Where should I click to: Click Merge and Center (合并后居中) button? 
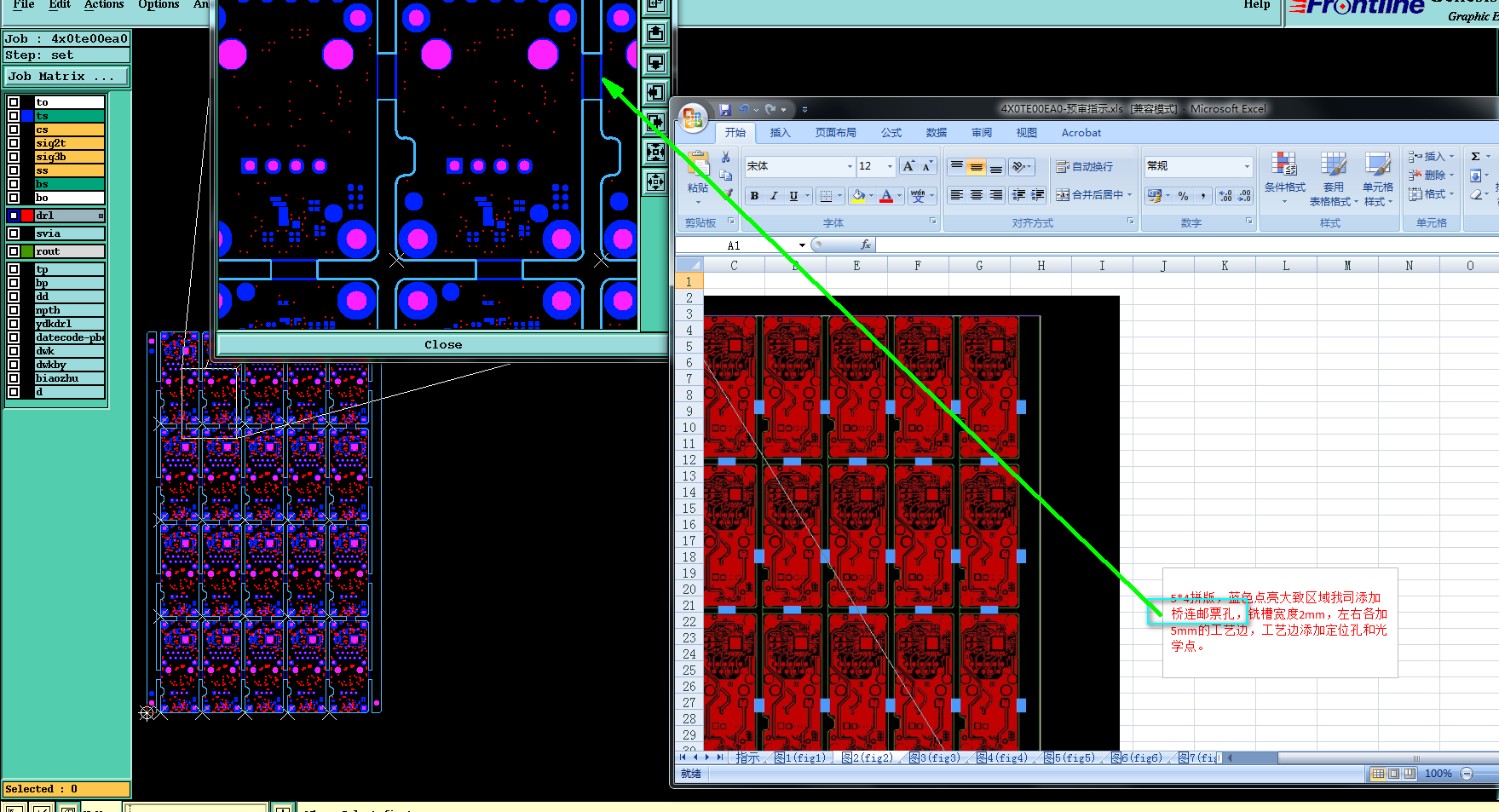pos(1090,195)
